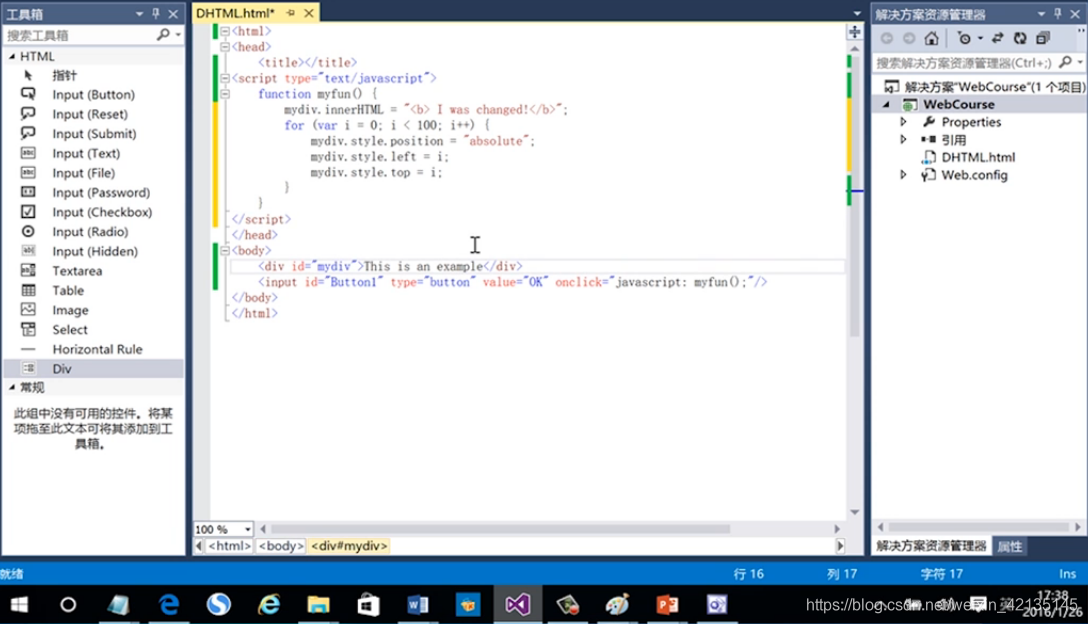This screenshot has height=624, width=1088.
Task: Click the Forward arrow in Solution Explorer
Action: [x=908, y=38]
